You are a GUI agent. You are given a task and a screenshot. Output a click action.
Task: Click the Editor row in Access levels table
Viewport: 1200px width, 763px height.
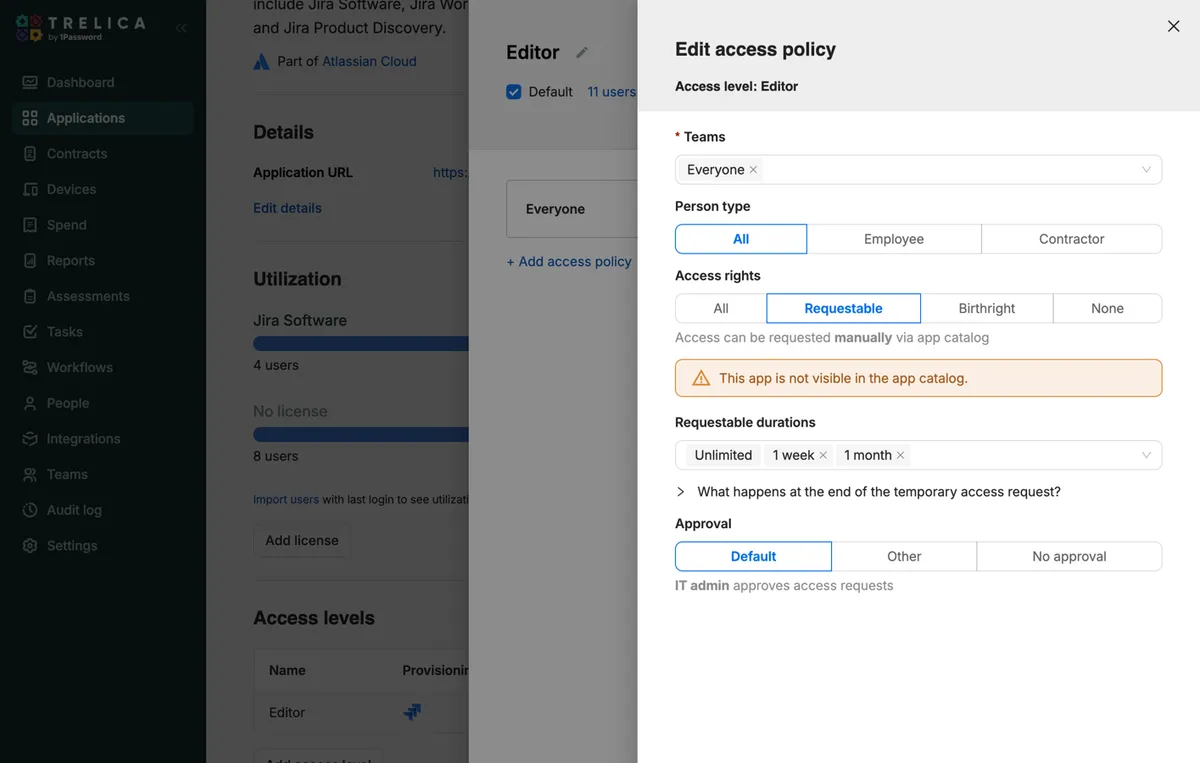click(361, 712)
